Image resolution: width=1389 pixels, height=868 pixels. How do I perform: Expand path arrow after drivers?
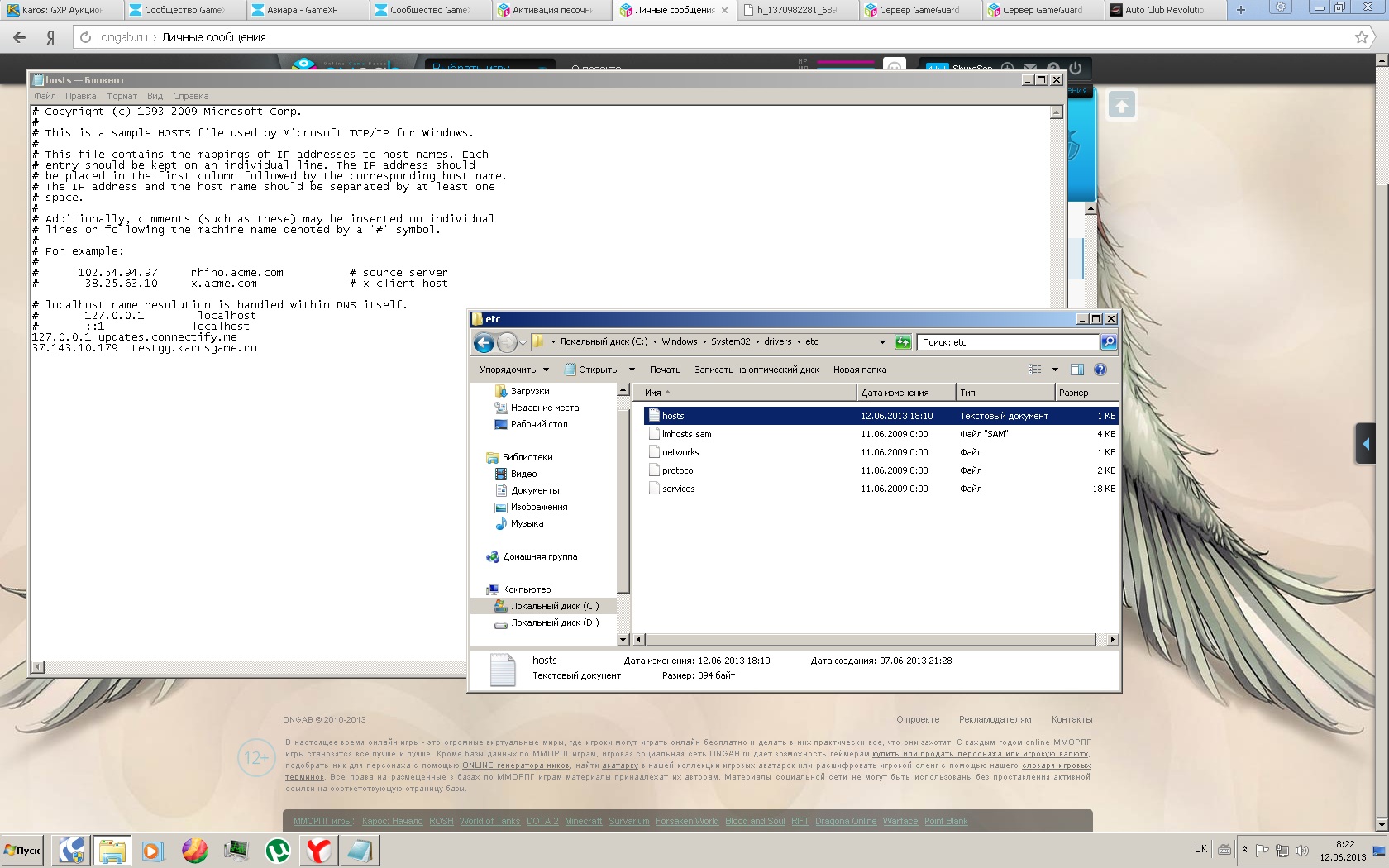pos(799,342)
